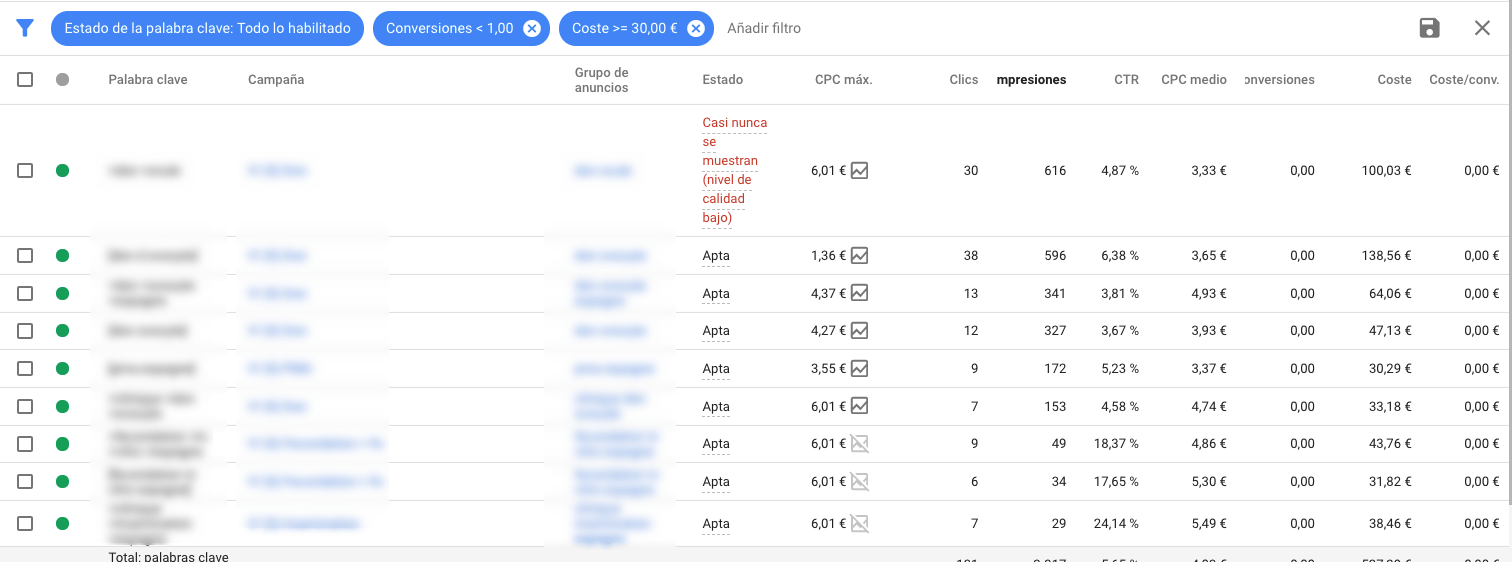
Task: Open the Estado de la palabra clave filter chip
Action: coord(207,28)
